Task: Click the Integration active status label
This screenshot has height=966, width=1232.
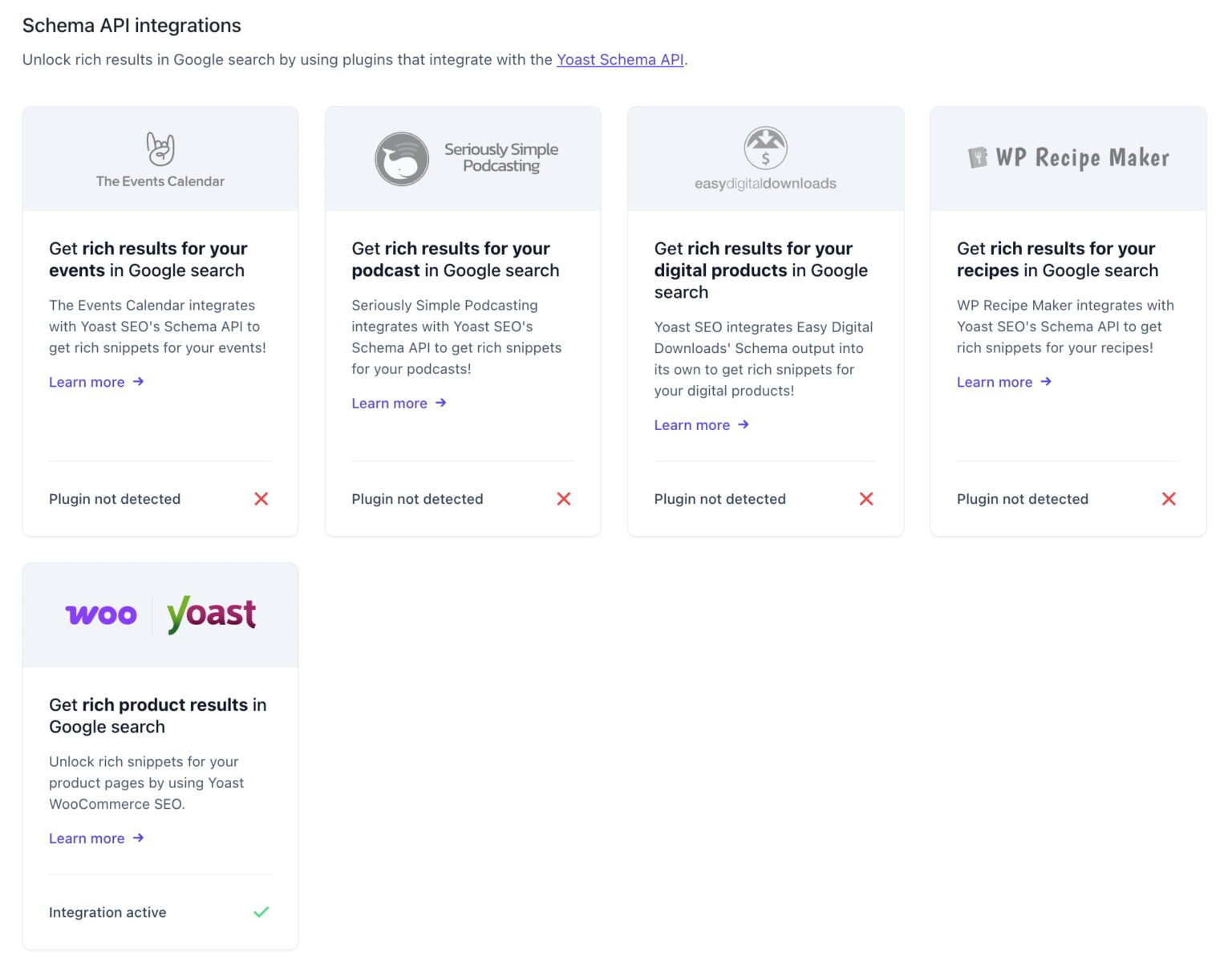Action: [107, 912]
